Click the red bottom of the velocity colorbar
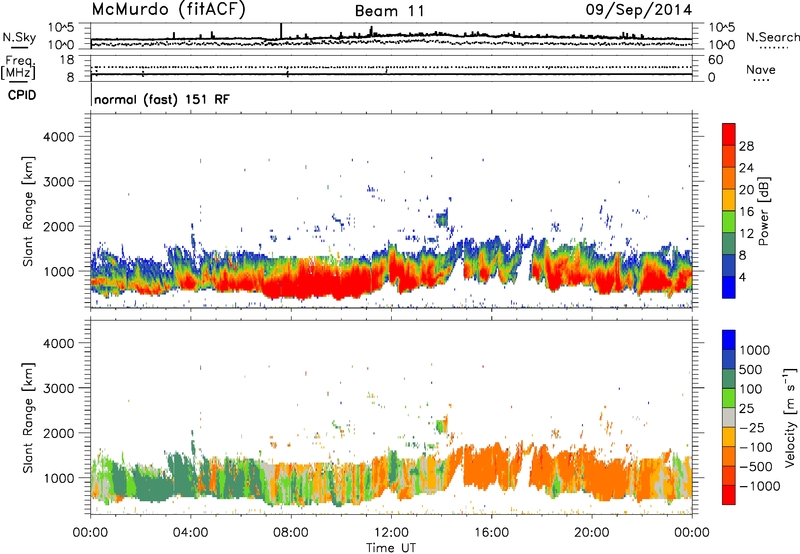 click(729, 495)
